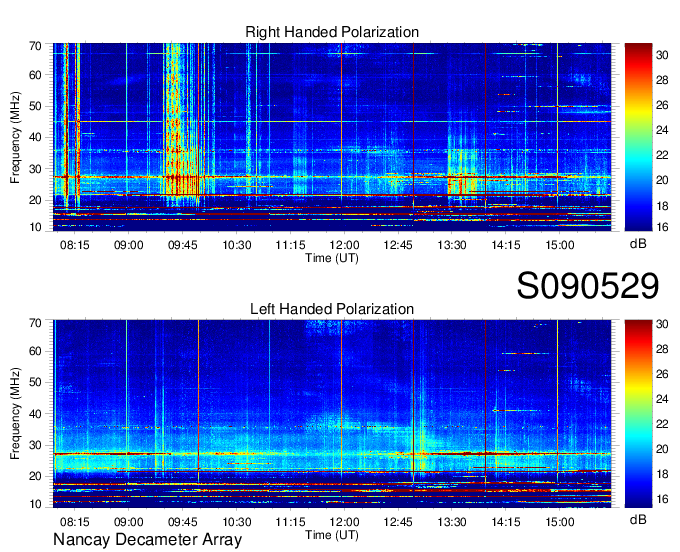Click 08:15 tick on left-handed time axis
This screenshot has width=680, height=552.
point(75,521)
